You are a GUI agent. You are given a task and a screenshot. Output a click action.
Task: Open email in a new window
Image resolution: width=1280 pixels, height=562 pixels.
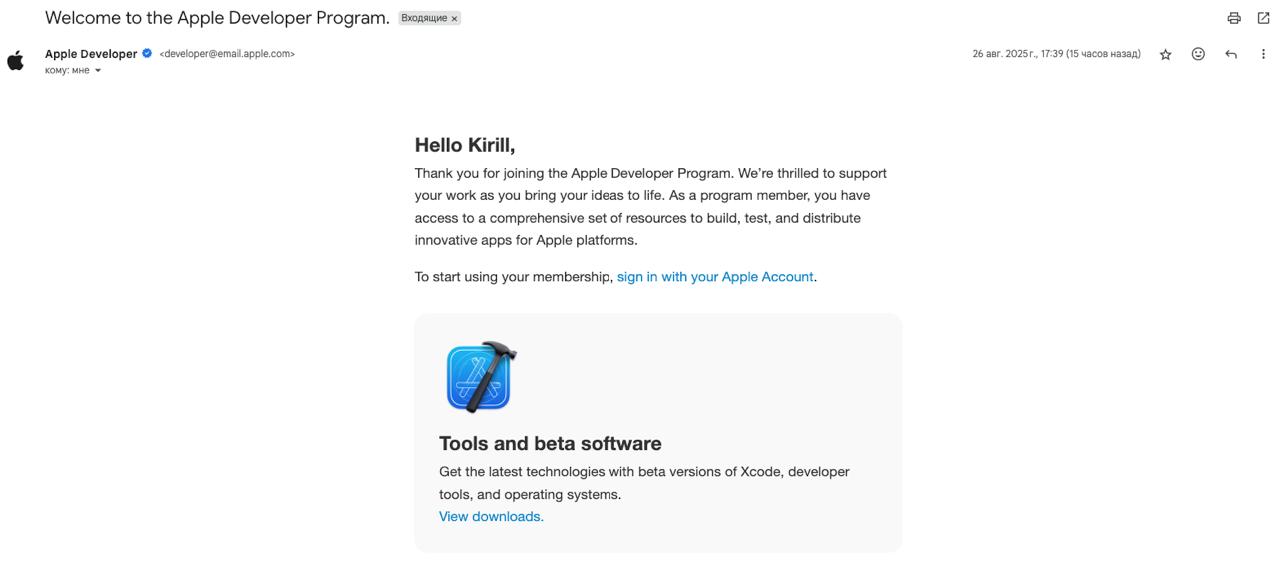(1263, 18)
